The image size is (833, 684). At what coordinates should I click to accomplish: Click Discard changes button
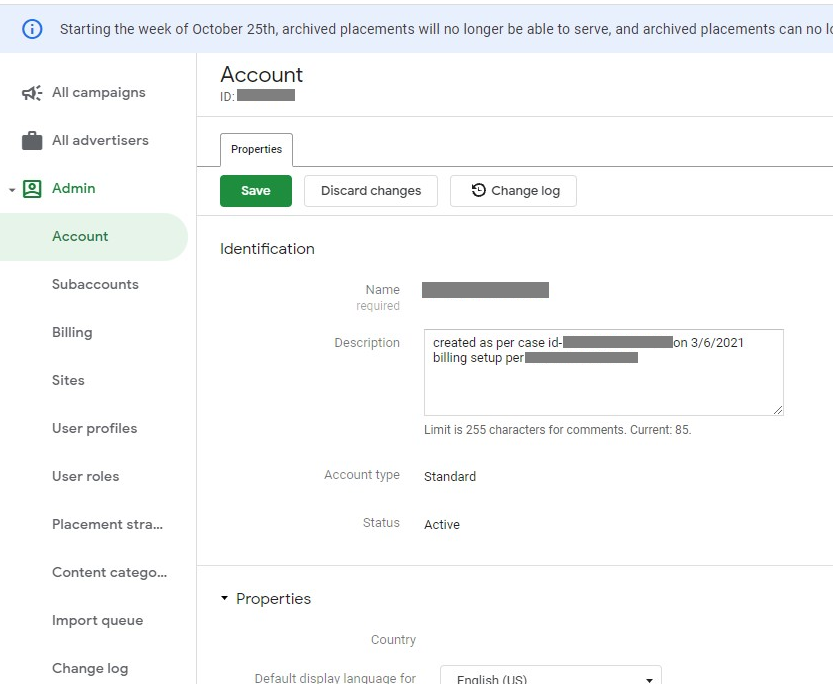(x=371, y=191)
